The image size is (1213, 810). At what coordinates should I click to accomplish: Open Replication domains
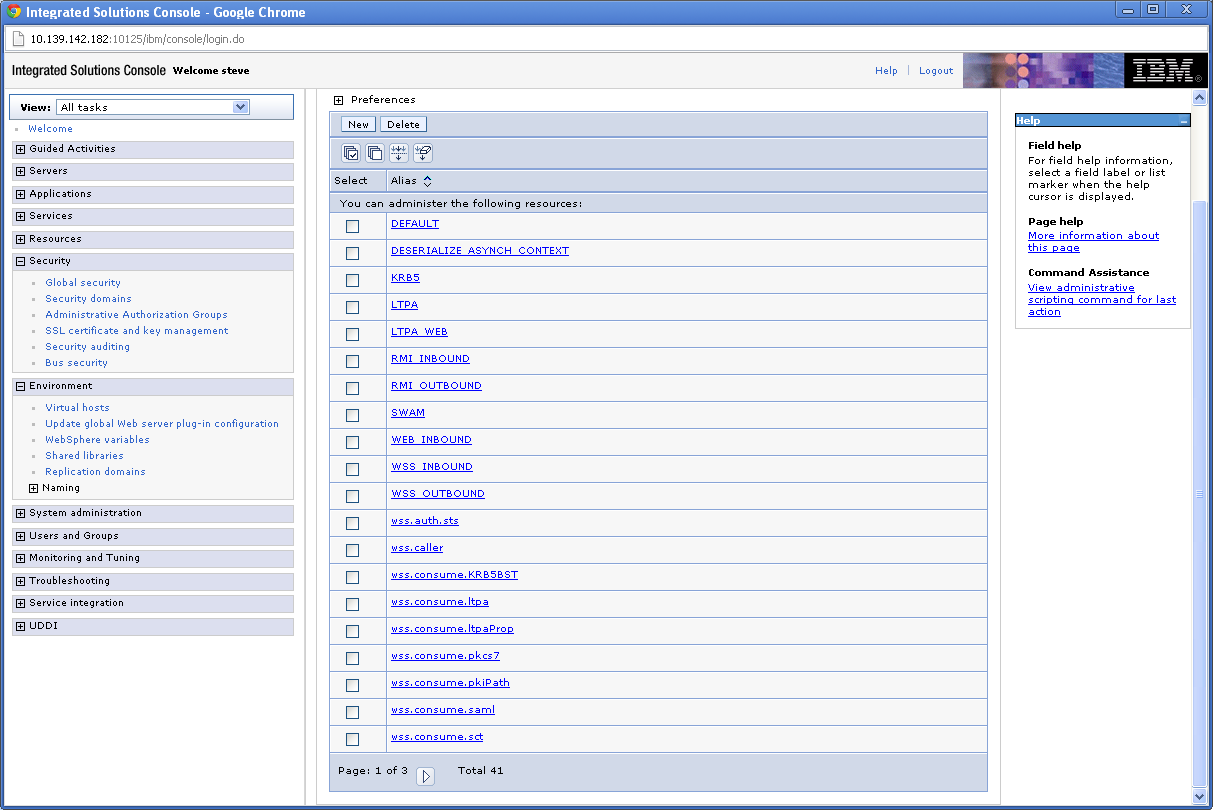pos(95,472)
